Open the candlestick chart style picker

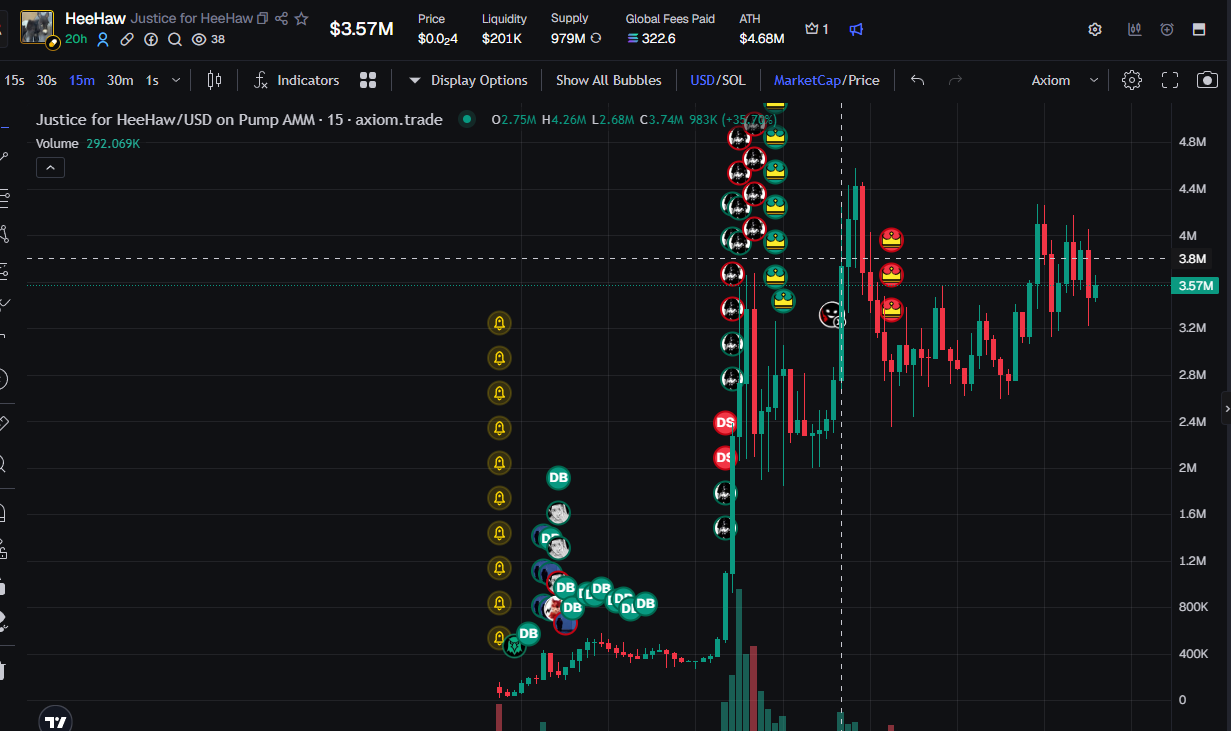[214, 80]
